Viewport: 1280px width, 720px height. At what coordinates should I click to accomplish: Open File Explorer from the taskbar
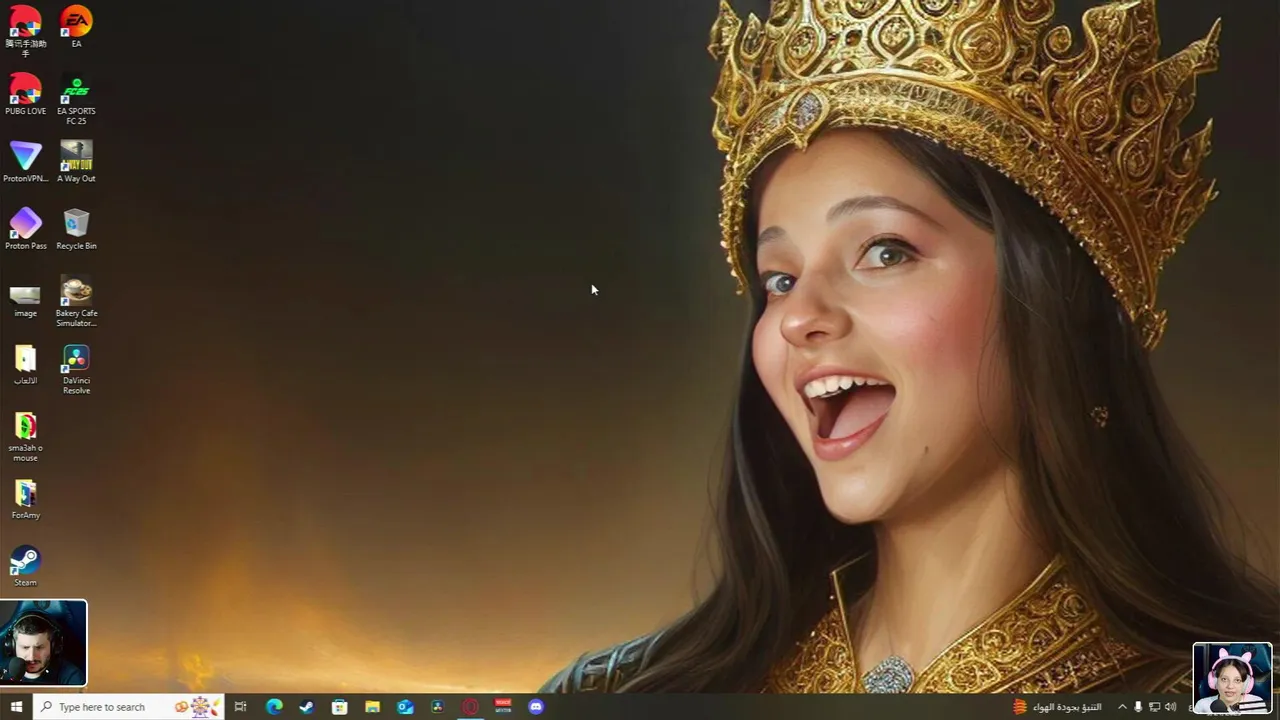tap(372, 707)
